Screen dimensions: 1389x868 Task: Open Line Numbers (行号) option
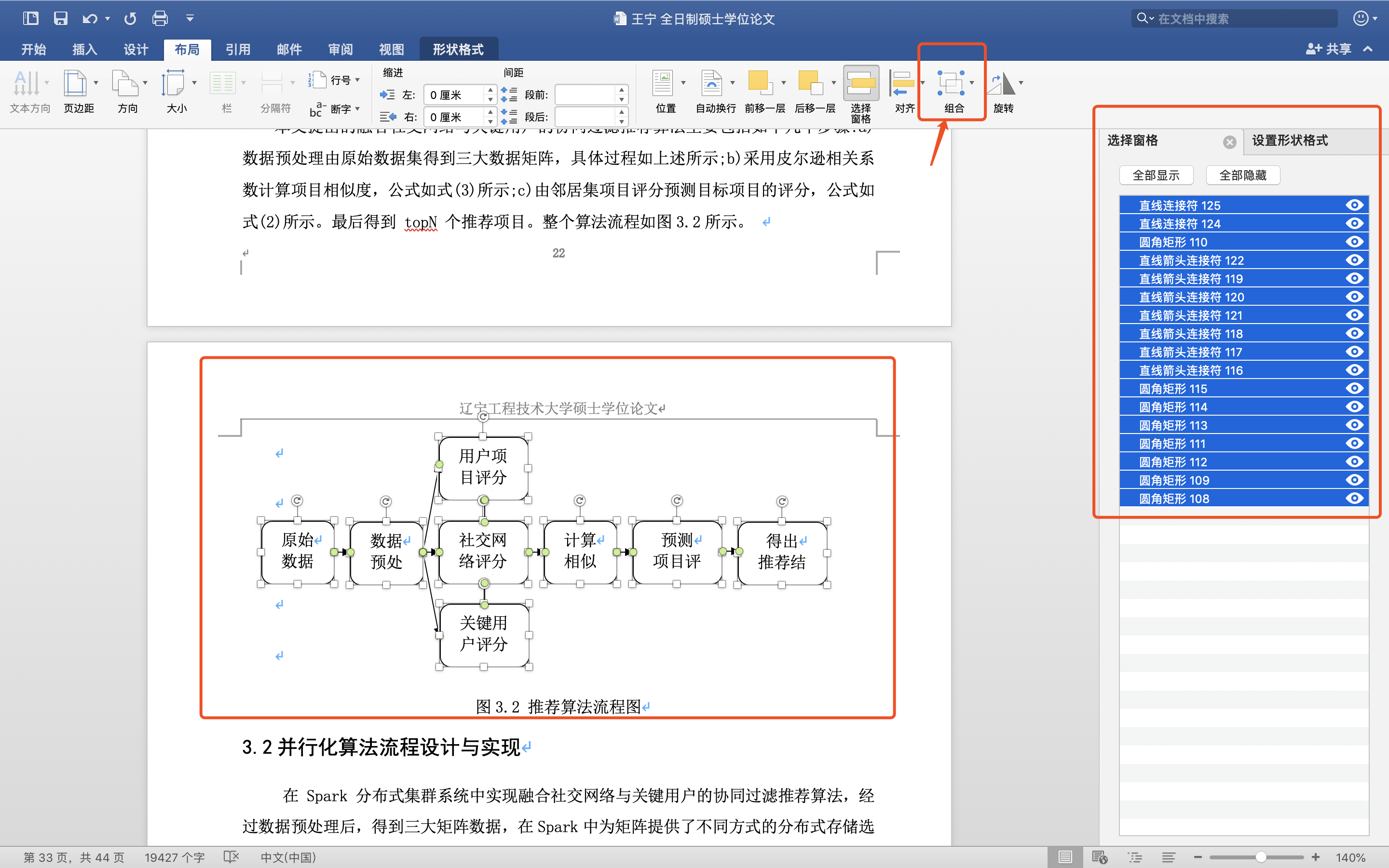tap(334, 80)
